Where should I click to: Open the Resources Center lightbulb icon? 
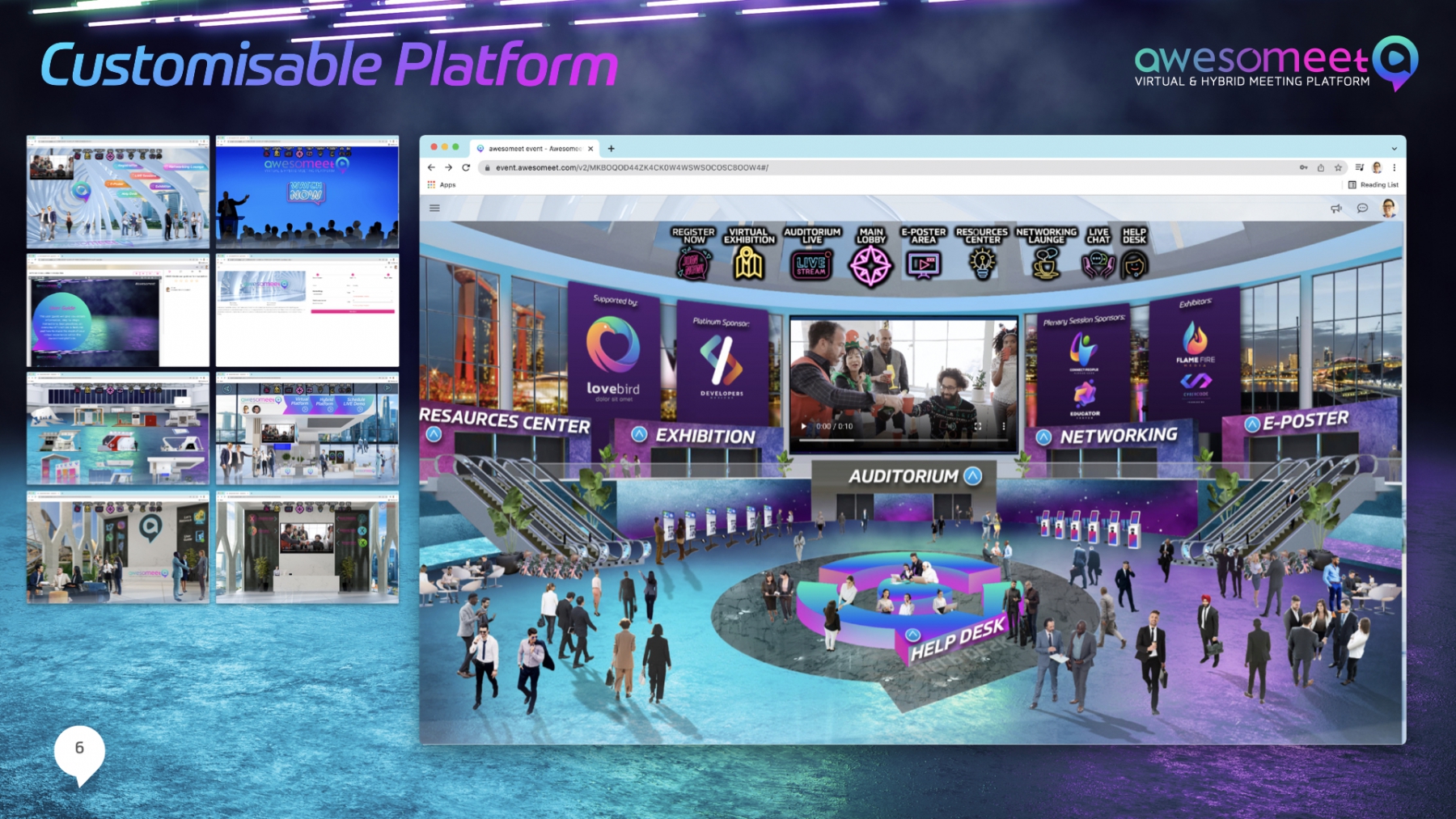[982, 264]
